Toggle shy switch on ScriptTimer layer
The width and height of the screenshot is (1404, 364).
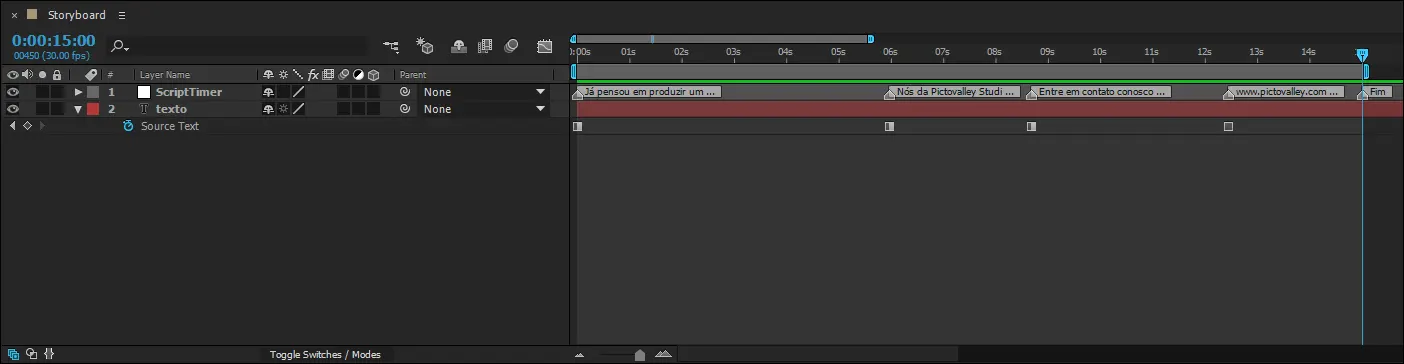click(267, 92)
